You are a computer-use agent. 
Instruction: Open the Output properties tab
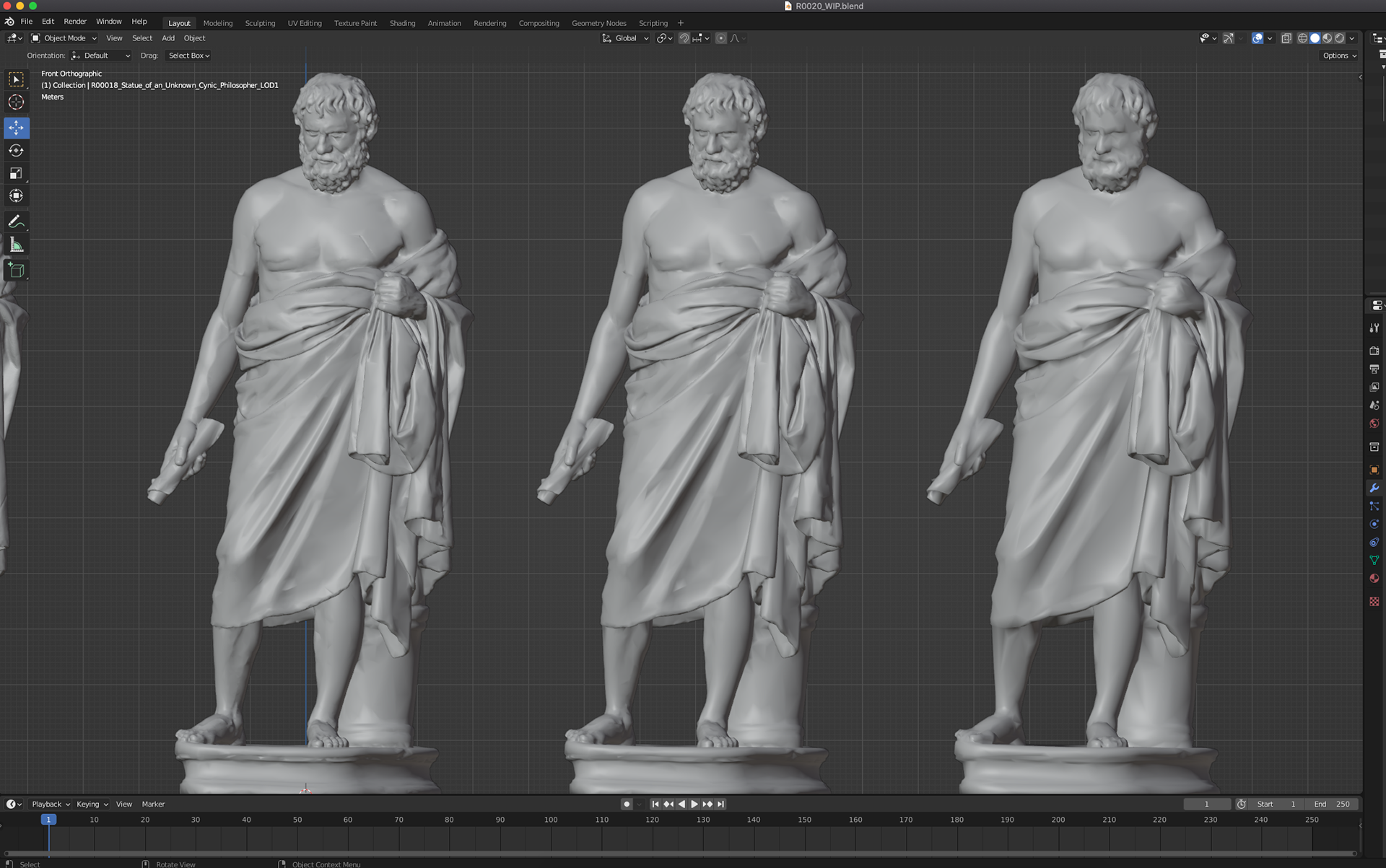[x=1374, y=369]
